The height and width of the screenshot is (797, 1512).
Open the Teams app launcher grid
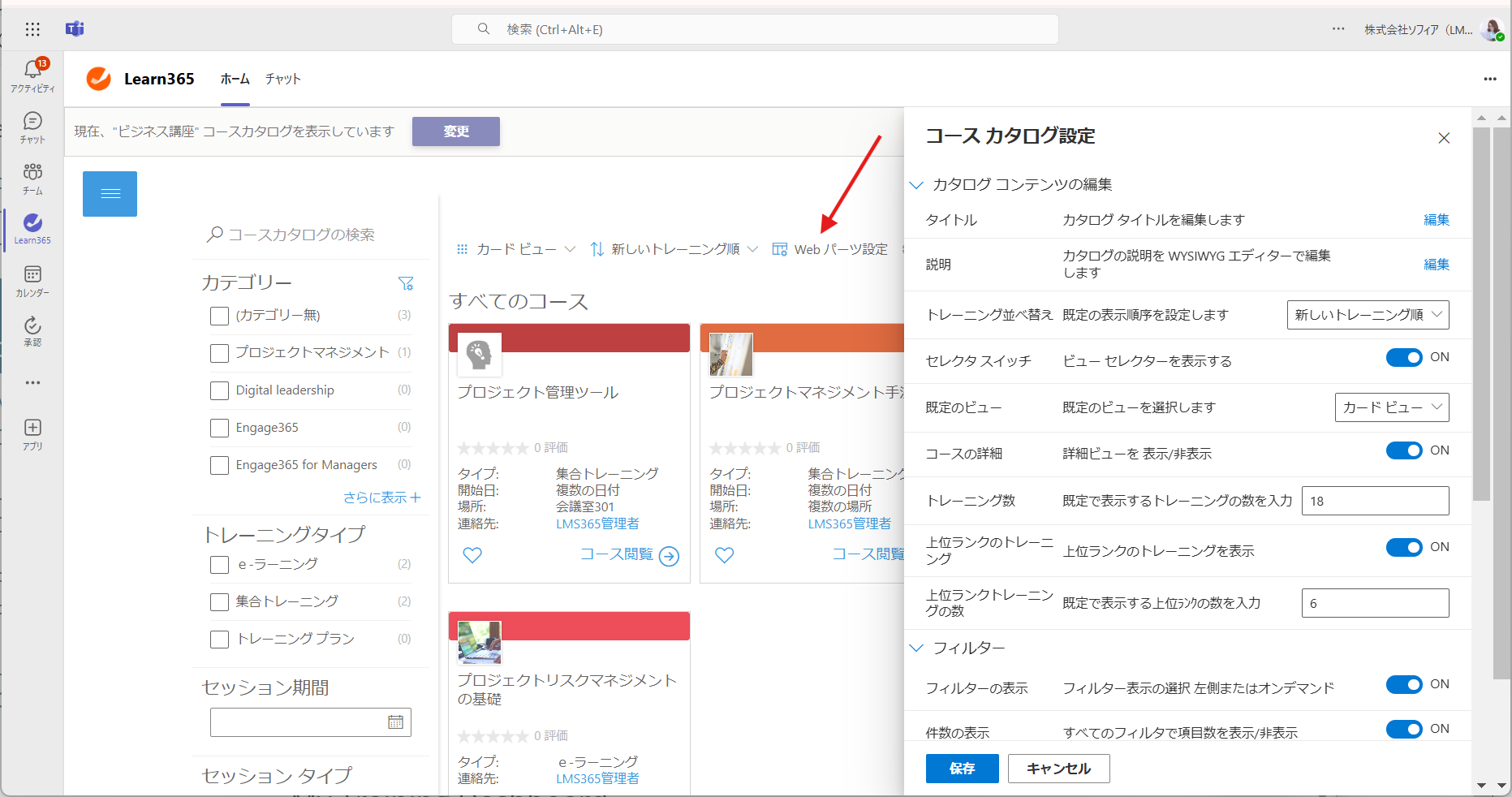click(x=32, y=29)
